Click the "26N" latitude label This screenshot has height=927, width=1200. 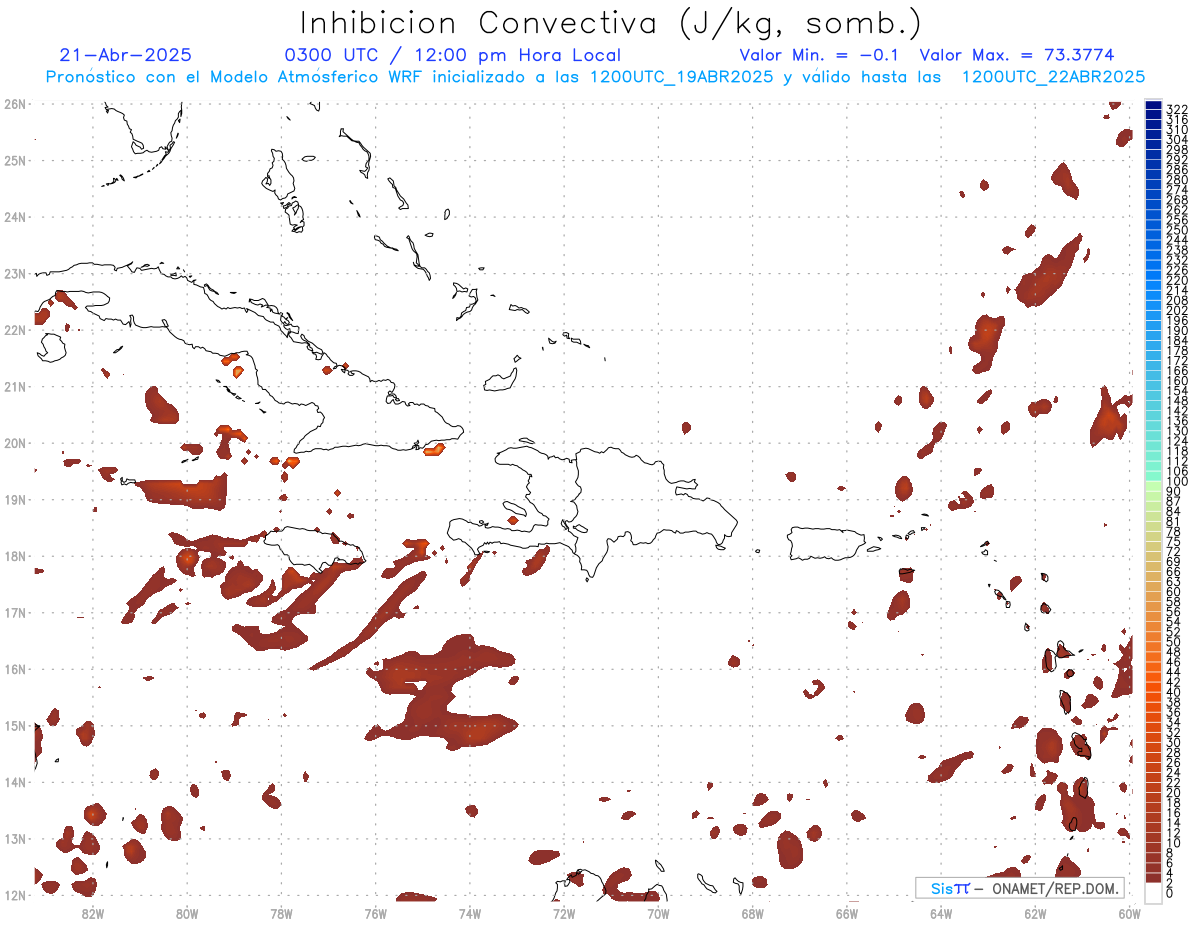14,104
